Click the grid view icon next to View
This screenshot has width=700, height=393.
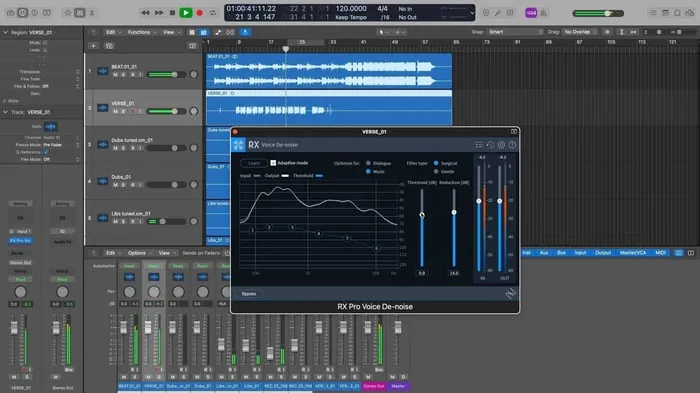point(192,32)
